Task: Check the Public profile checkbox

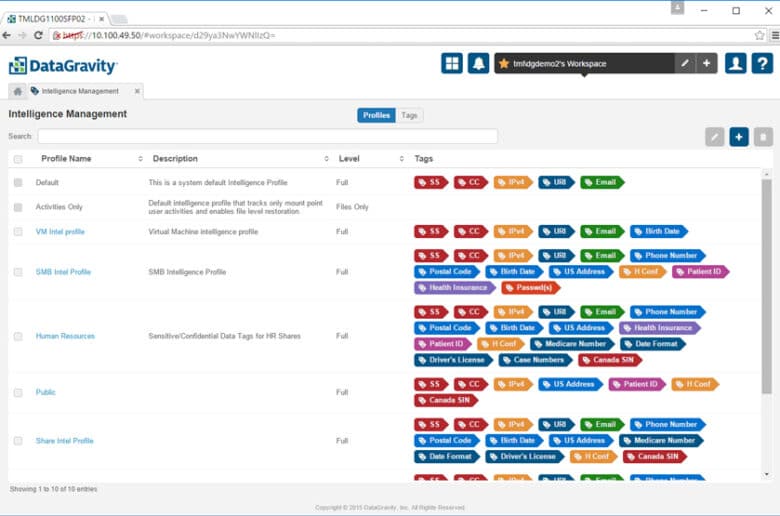Action: [18, 393]
